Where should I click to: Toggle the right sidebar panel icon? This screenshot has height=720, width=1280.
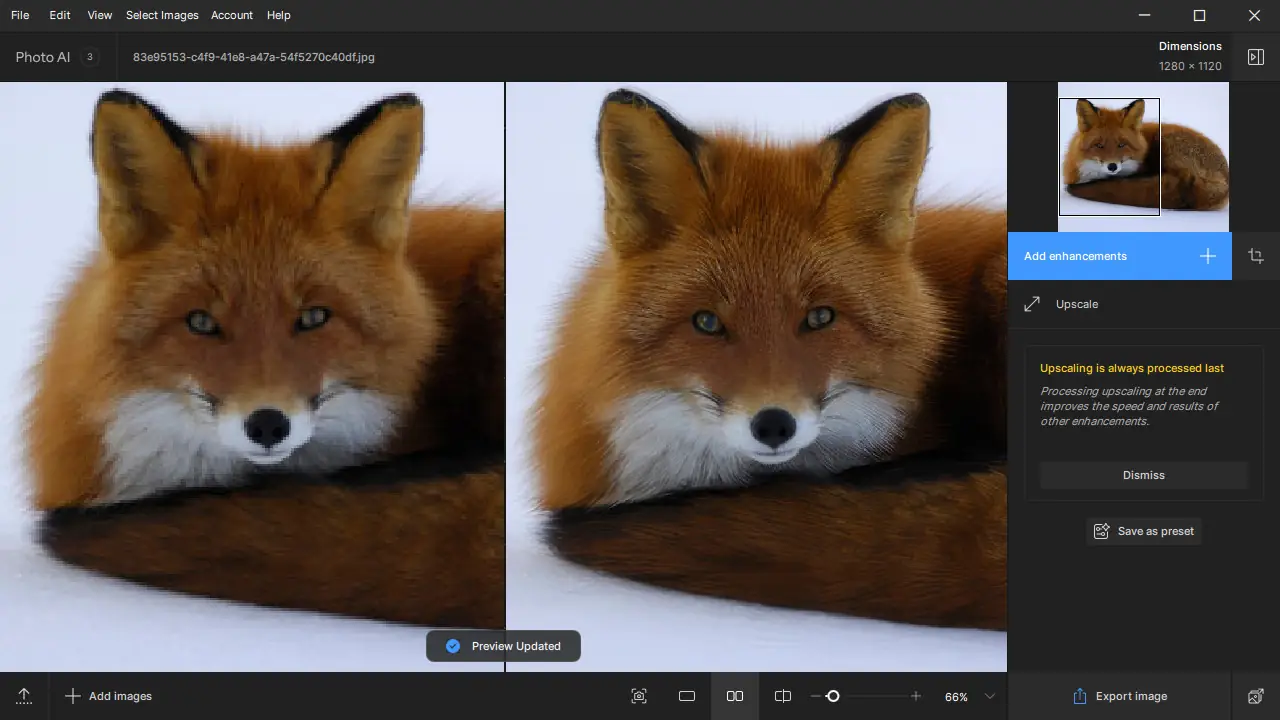(x=1256, y=57)
